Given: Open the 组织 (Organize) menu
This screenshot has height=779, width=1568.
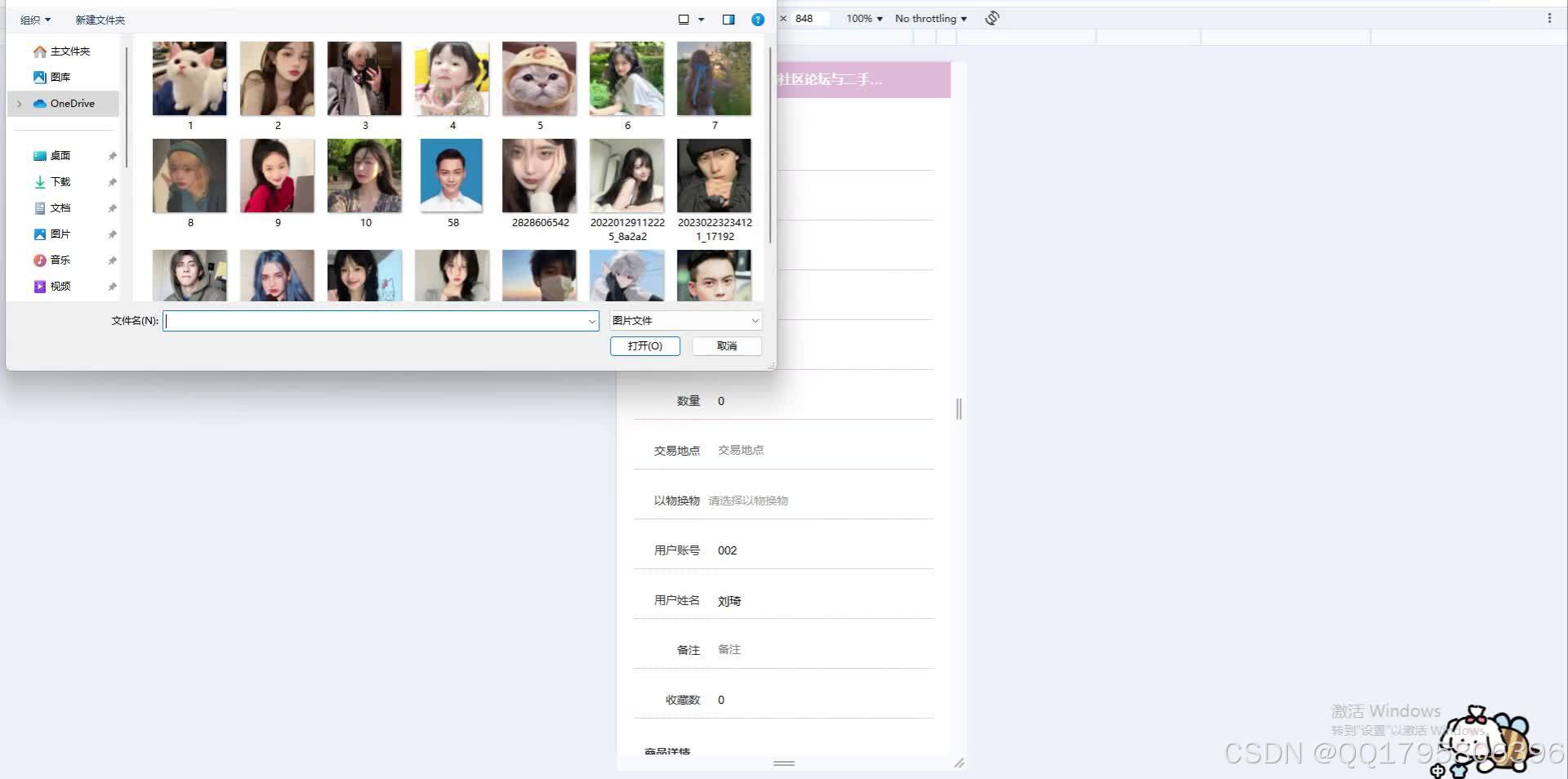Looking at the screenshot, I should [x=34, y=19].
